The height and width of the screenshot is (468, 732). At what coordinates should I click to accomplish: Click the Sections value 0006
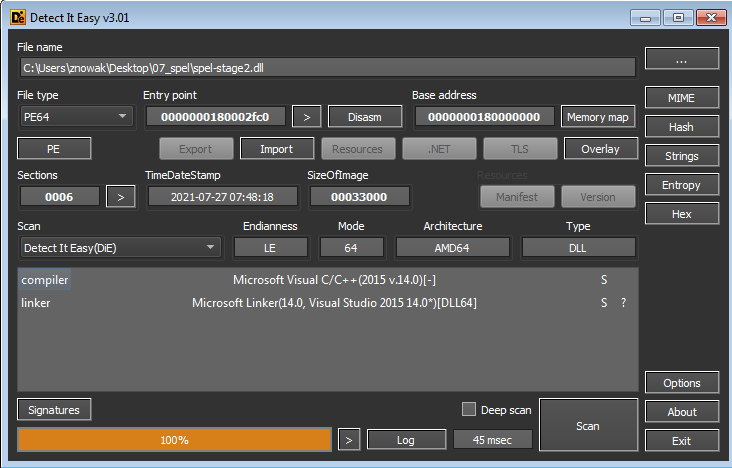(59, 197)
